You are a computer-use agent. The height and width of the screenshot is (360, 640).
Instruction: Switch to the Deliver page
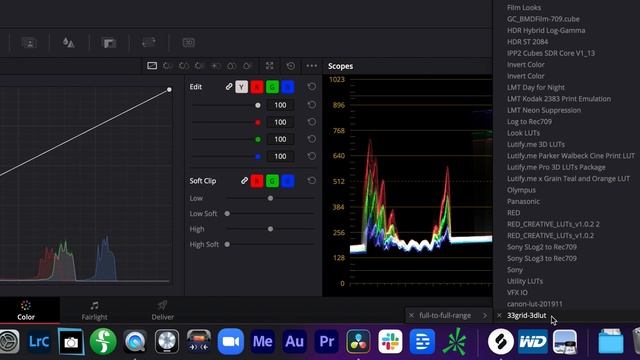pos(162,310)
